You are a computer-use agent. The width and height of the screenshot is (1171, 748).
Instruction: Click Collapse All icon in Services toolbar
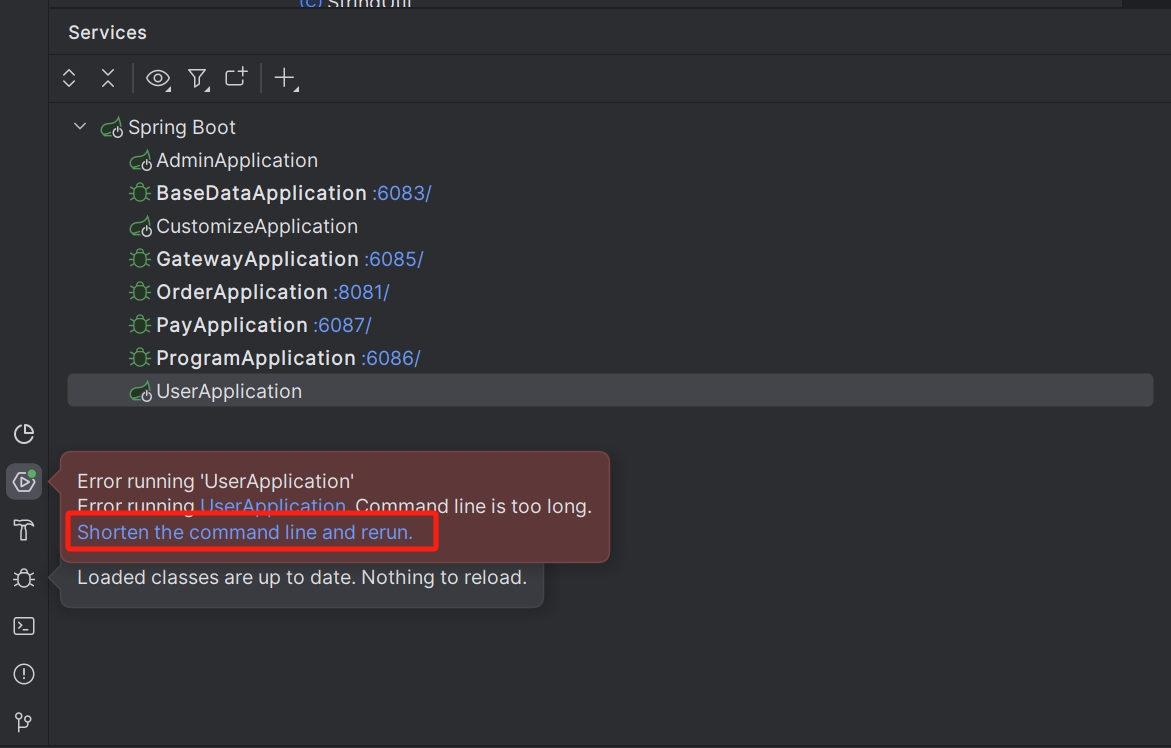tap(108, 78)
